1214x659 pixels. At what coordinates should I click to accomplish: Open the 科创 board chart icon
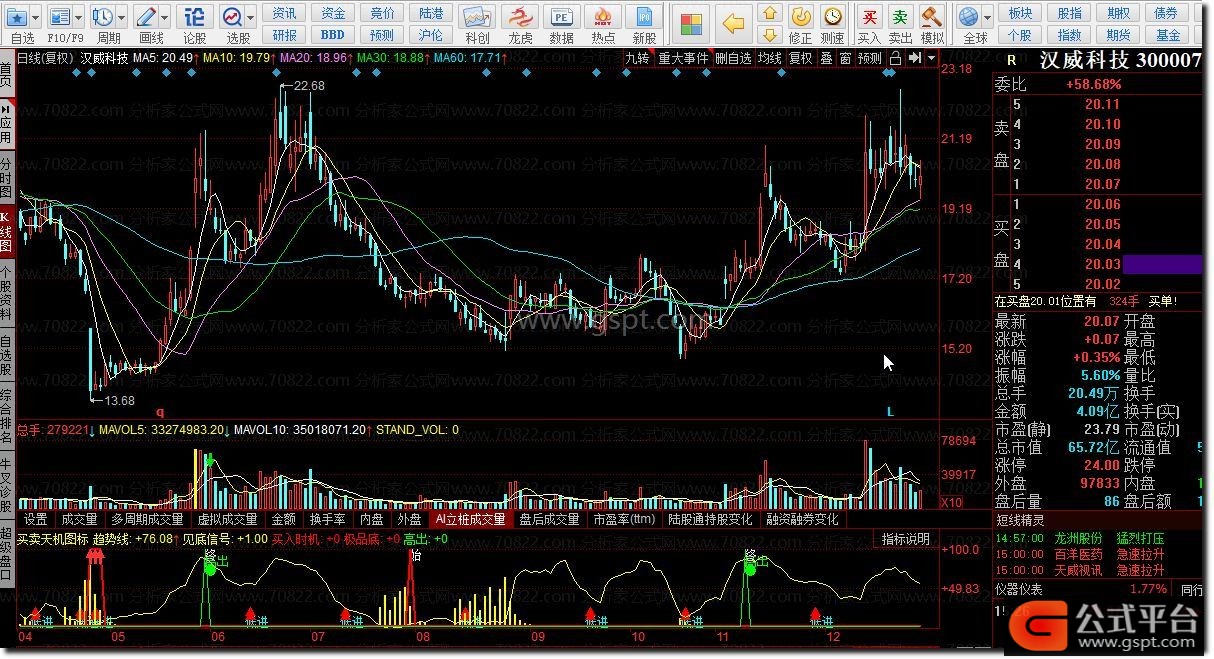[x=477, y=17]
